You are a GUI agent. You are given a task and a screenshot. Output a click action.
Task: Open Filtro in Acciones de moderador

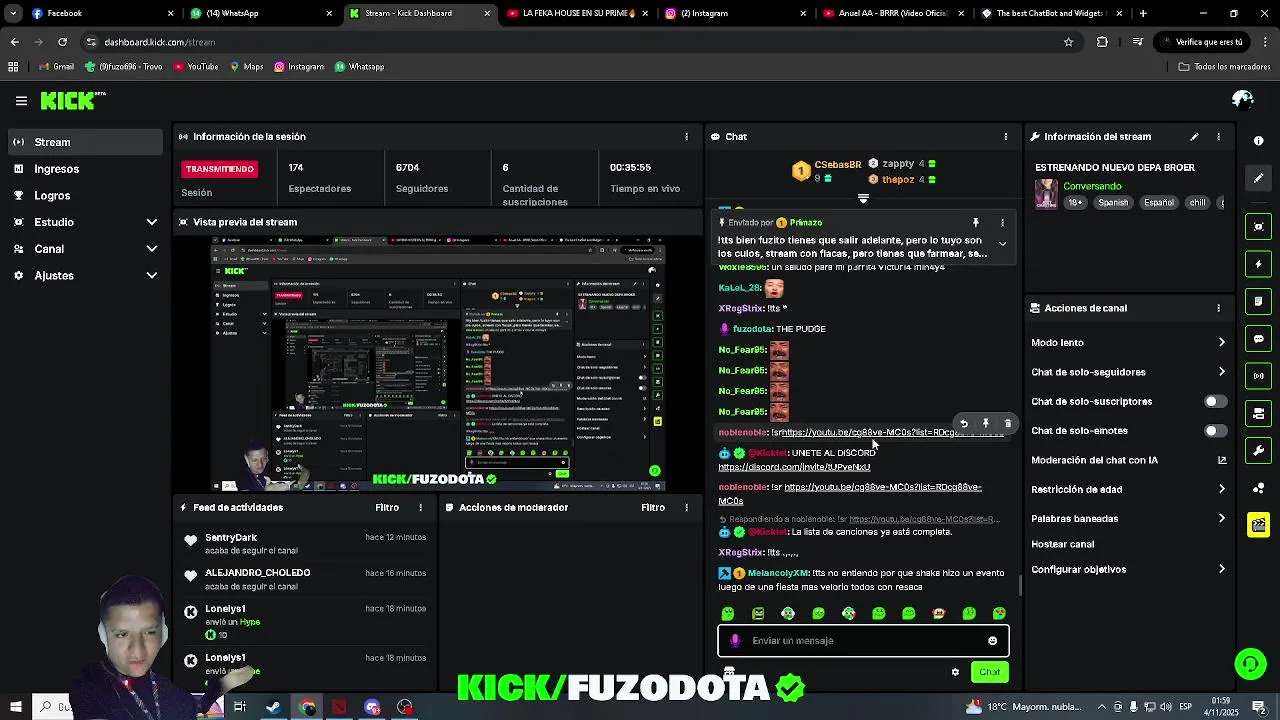click(x=653, y=507)
